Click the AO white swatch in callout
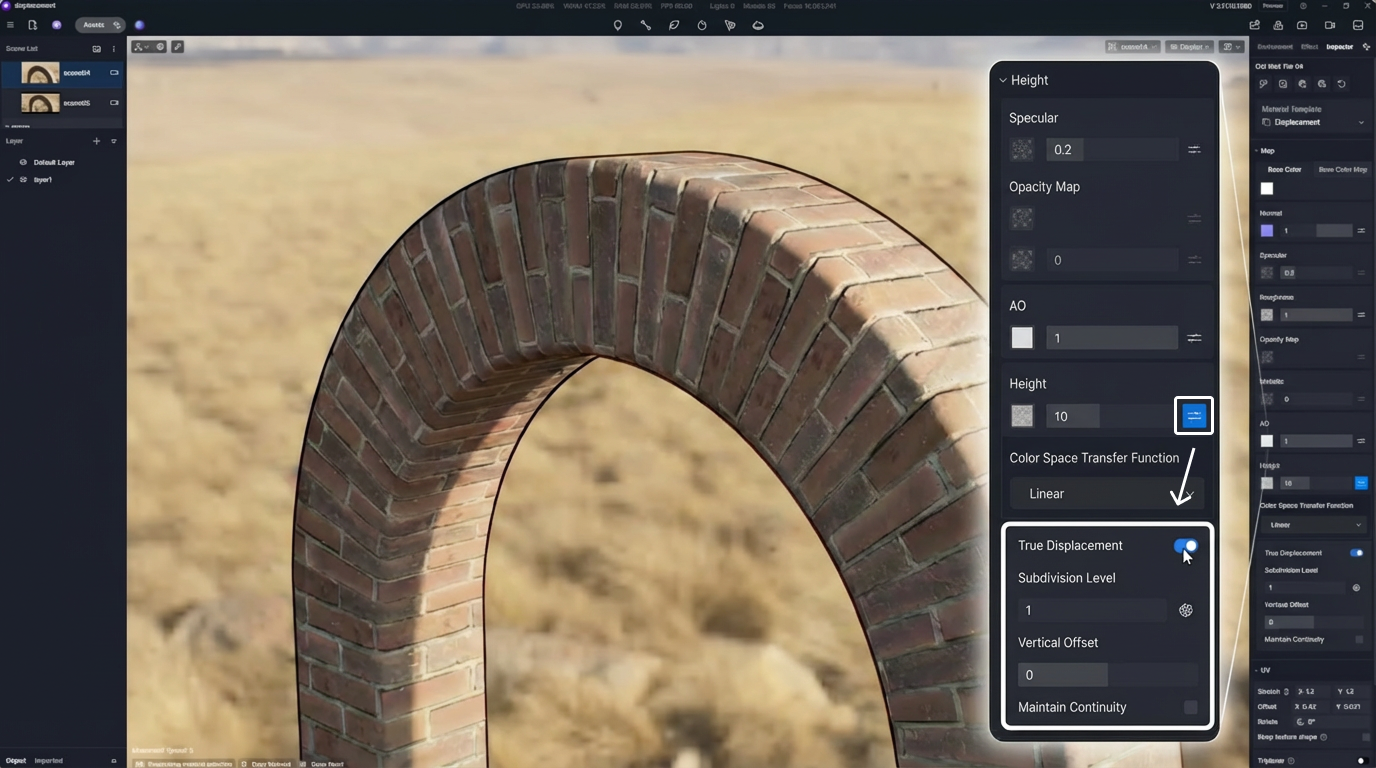Image resolution: width=1376 pixels, height=768 pixels. pyautogui.click(x=1021, y=338)
